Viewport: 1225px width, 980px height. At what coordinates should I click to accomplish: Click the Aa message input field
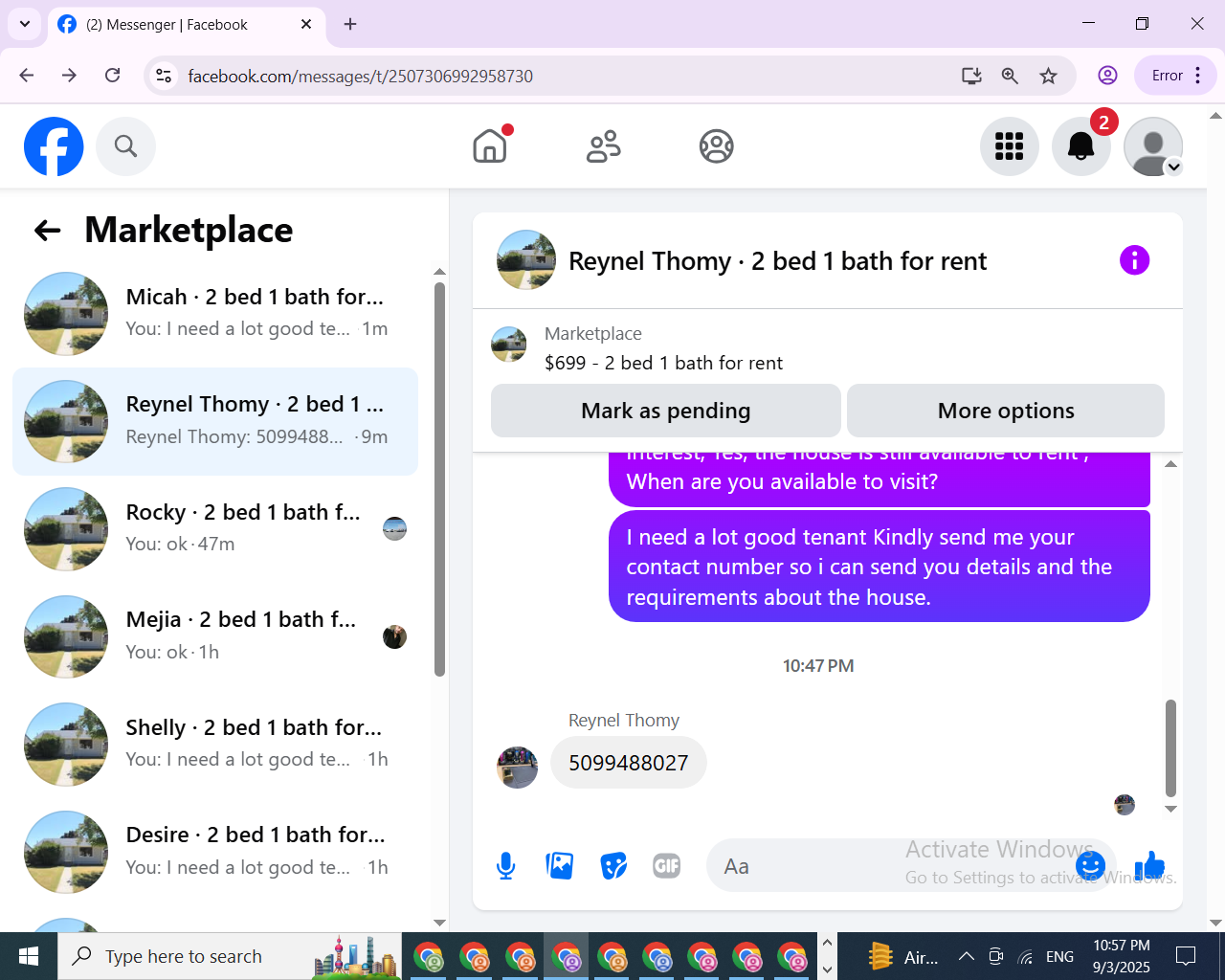890,866
